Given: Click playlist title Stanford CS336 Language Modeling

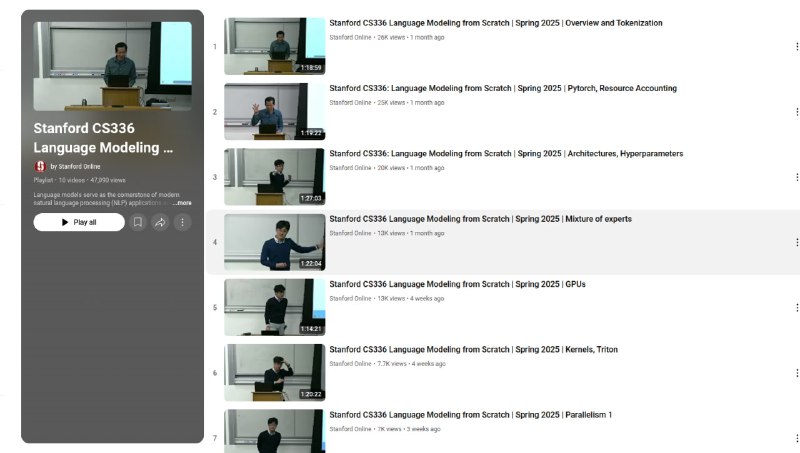Looking at the screenshot, I should click(103, 138).
